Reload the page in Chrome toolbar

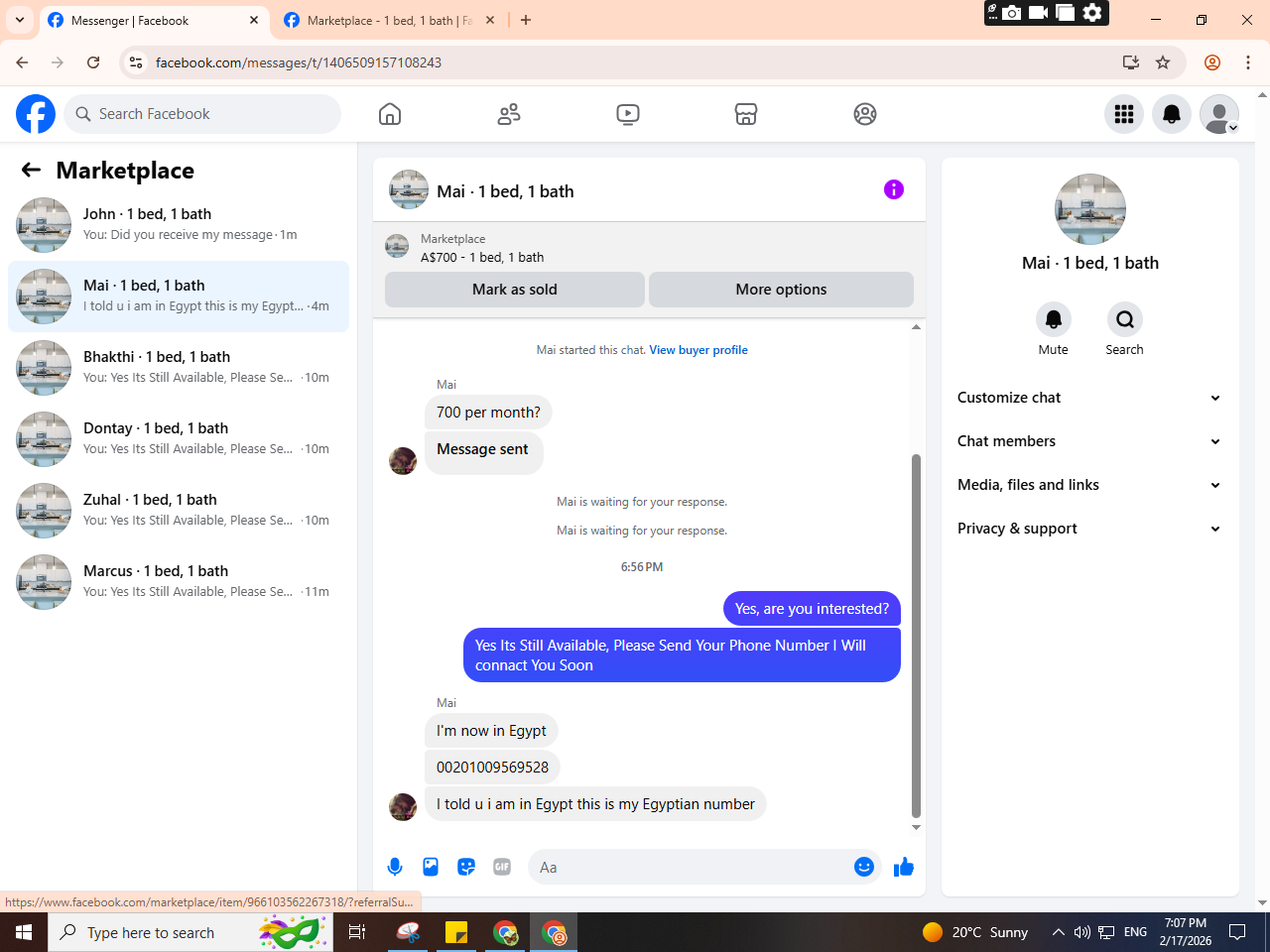(x=93, y=62)
